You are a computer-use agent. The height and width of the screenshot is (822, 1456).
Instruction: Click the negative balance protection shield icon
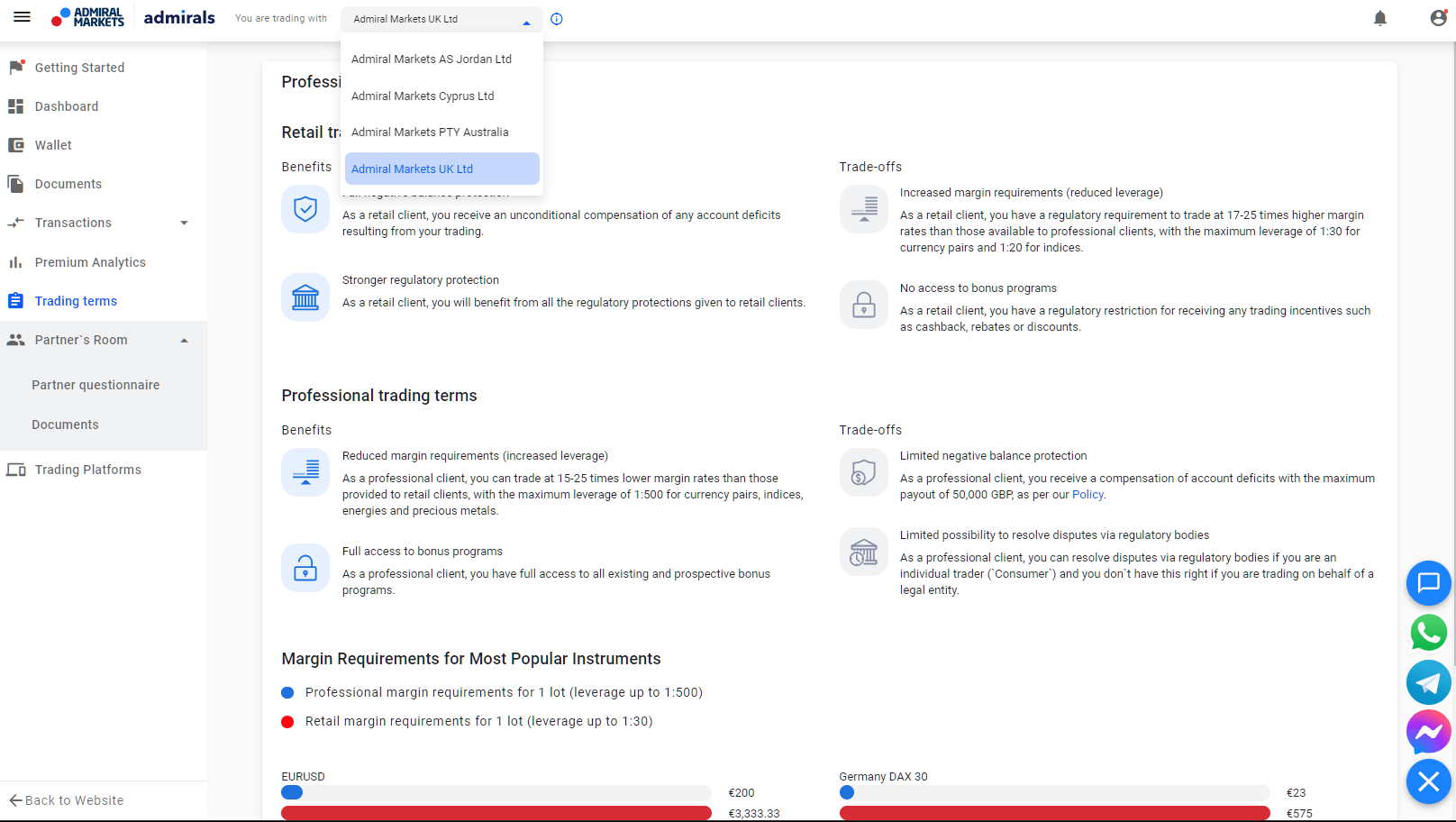pyautogui.click(x=305, y=209)
